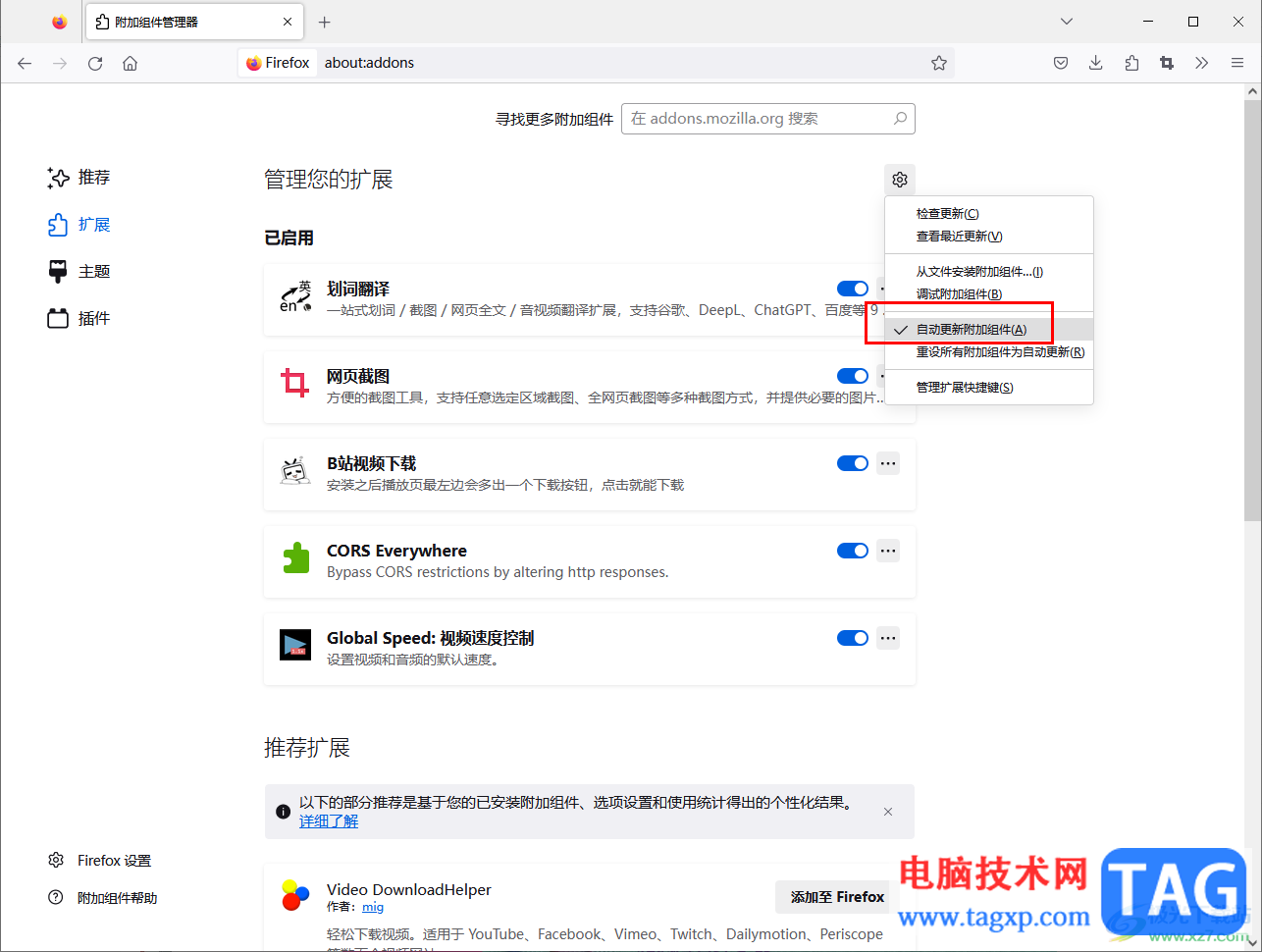Reload the current page

[x=95, y=63]
